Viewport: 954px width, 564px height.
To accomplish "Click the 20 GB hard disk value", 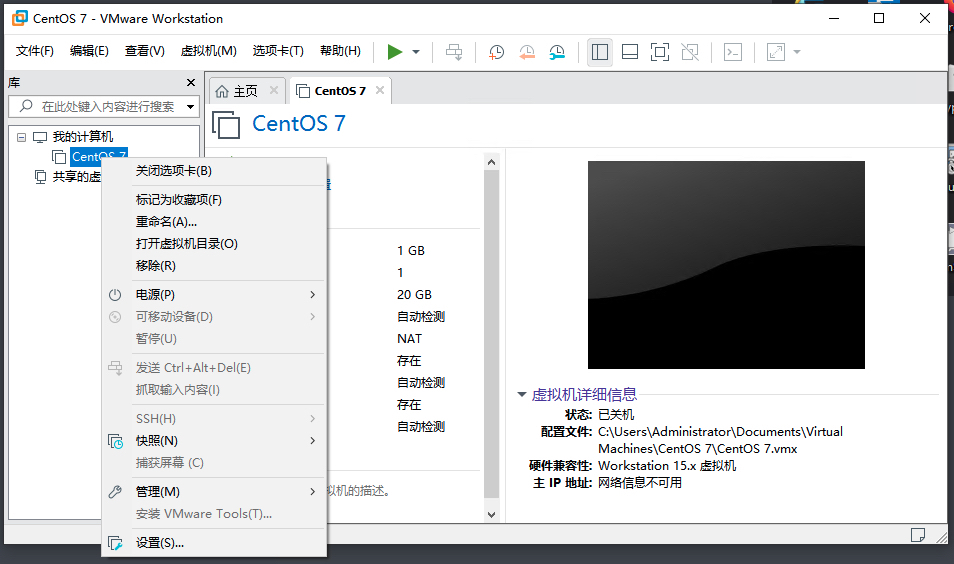I will 414,294.
